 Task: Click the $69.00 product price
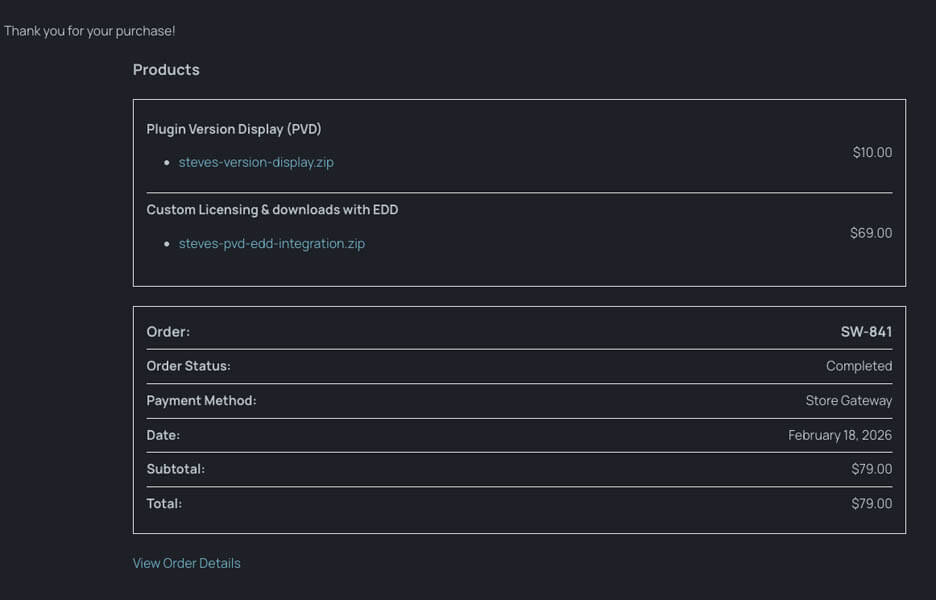pos(871,233)
